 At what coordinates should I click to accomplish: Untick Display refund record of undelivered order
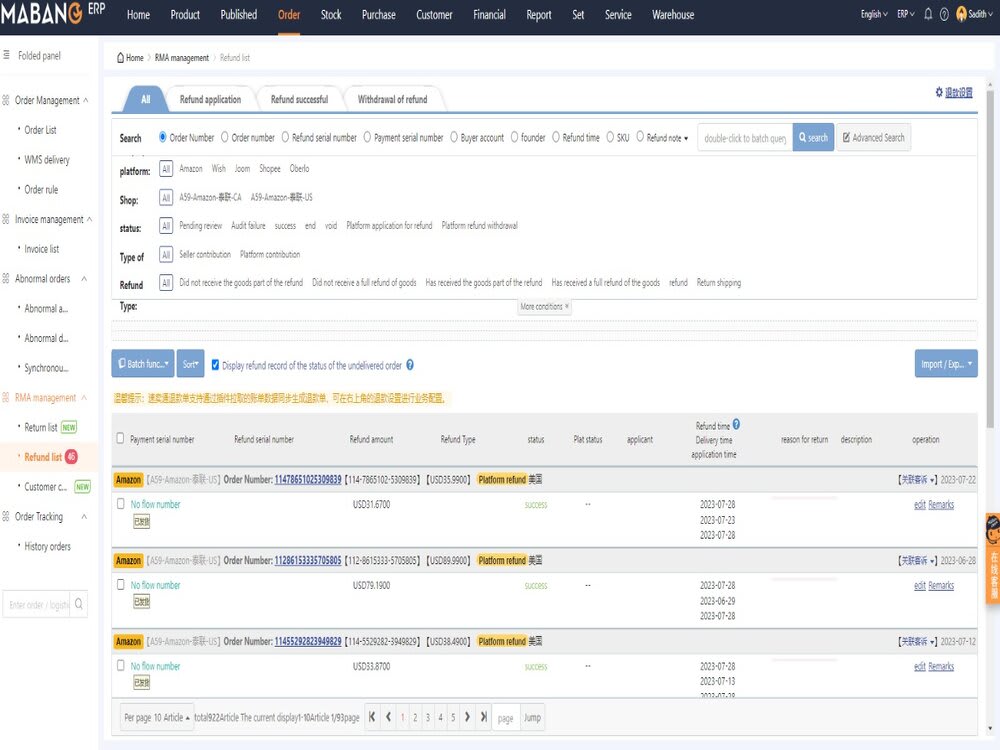[215, 365]
